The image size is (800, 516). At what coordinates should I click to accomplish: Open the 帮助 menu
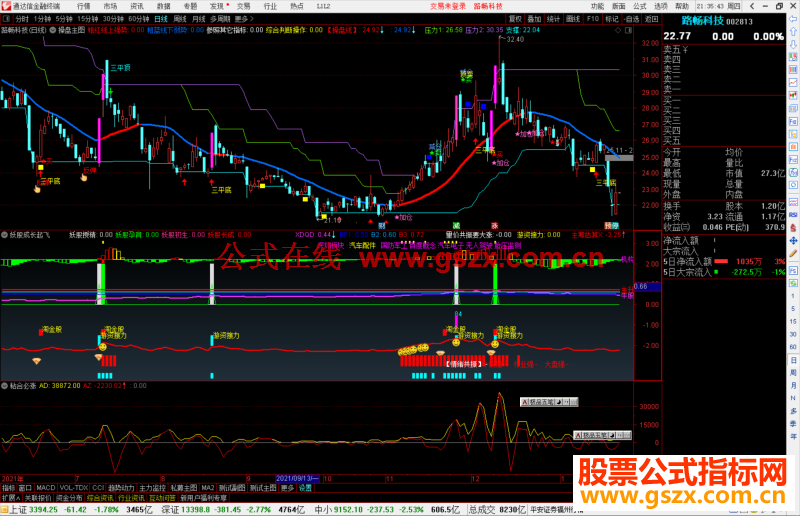click(x=682, y=6)
